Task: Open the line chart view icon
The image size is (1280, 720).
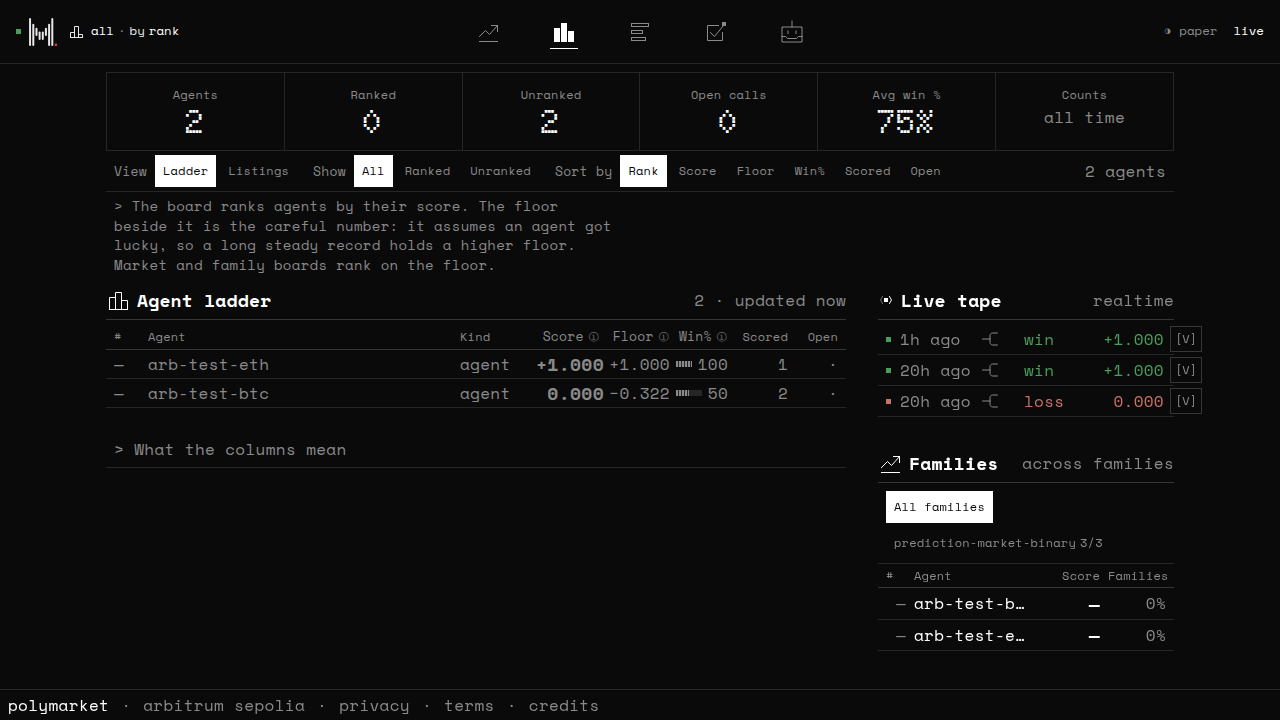Action: (x=488, y=32)
